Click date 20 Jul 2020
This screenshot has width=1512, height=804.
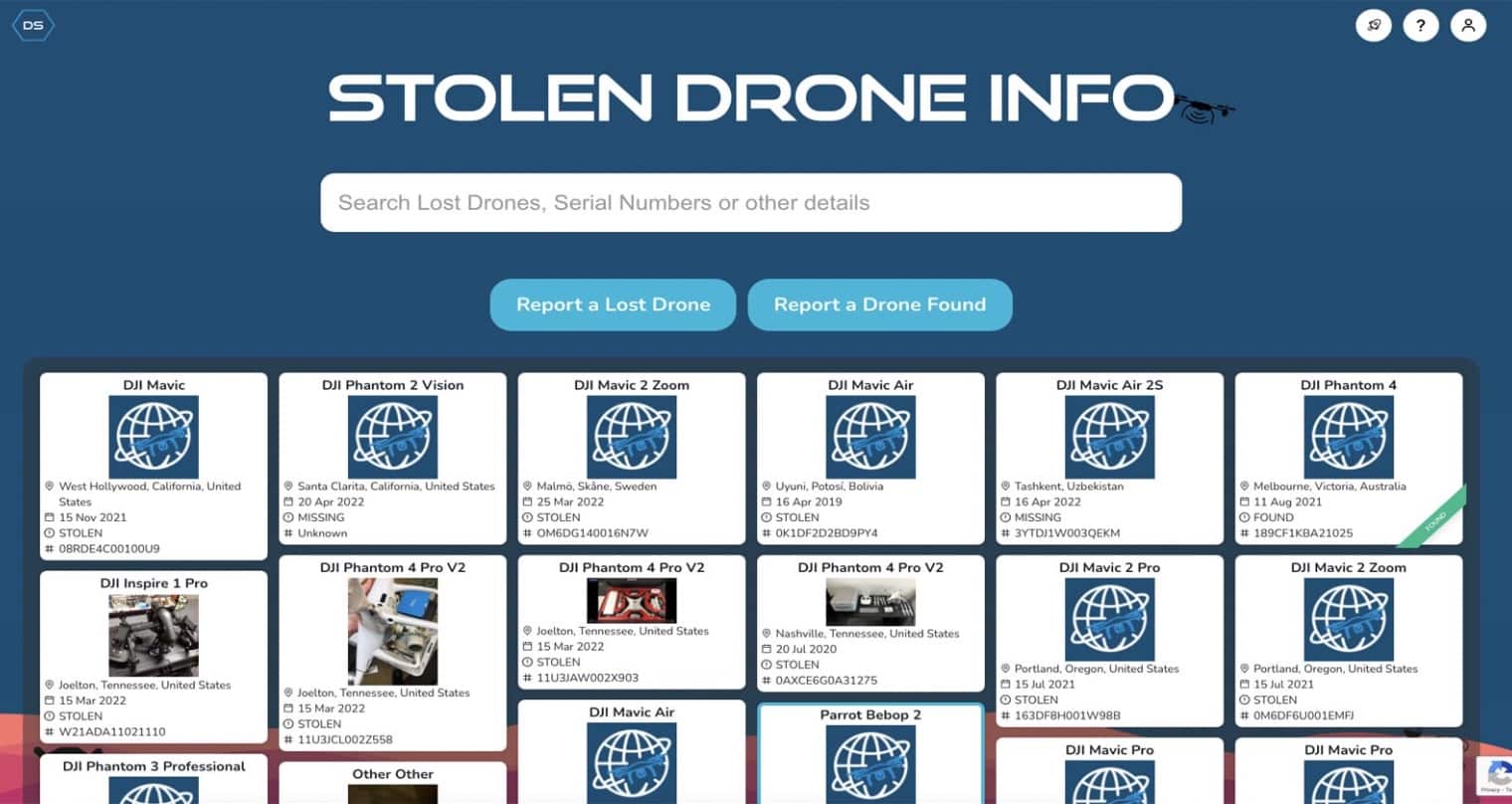[806, 649]
